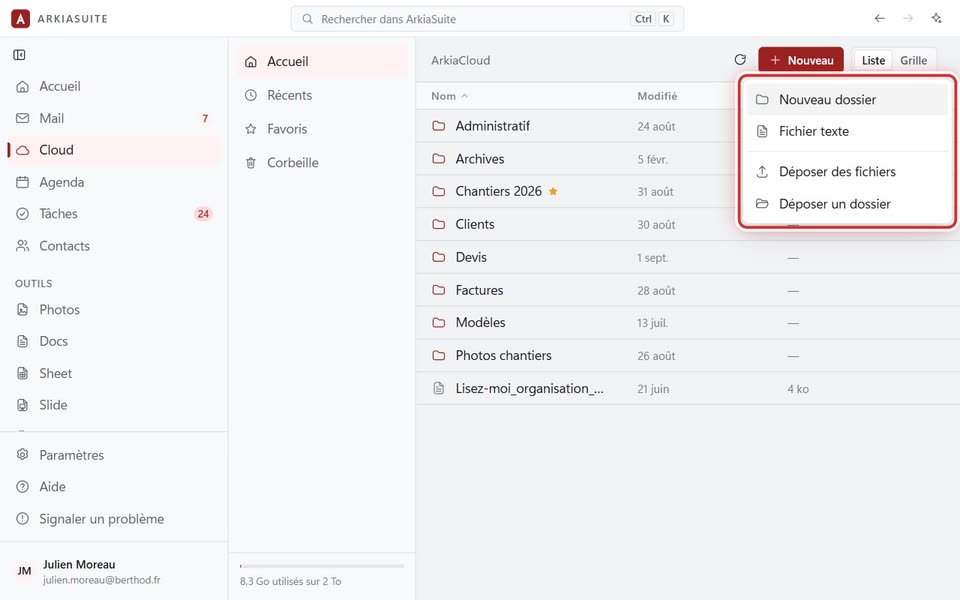Click the storage usage progress bar
Image resolution: width=960 pixels, height=600 pixels.
pos(322,566)
